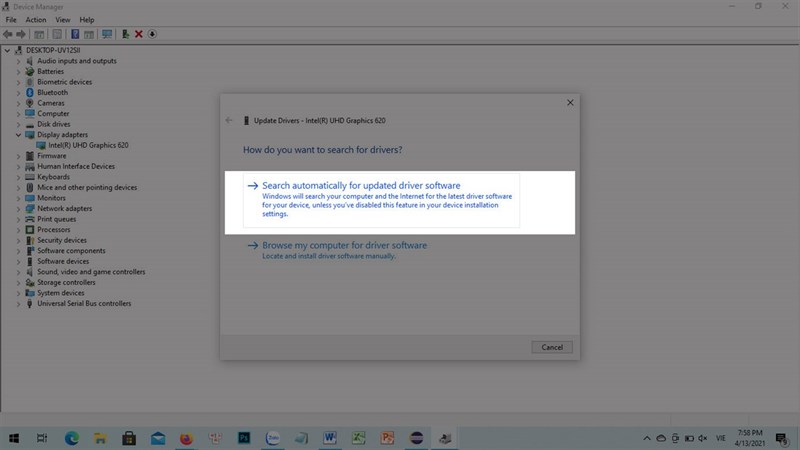Screen dimensions: 800x450
Task: Open PowerPoint from the taskbar
Action: point(387,438)
